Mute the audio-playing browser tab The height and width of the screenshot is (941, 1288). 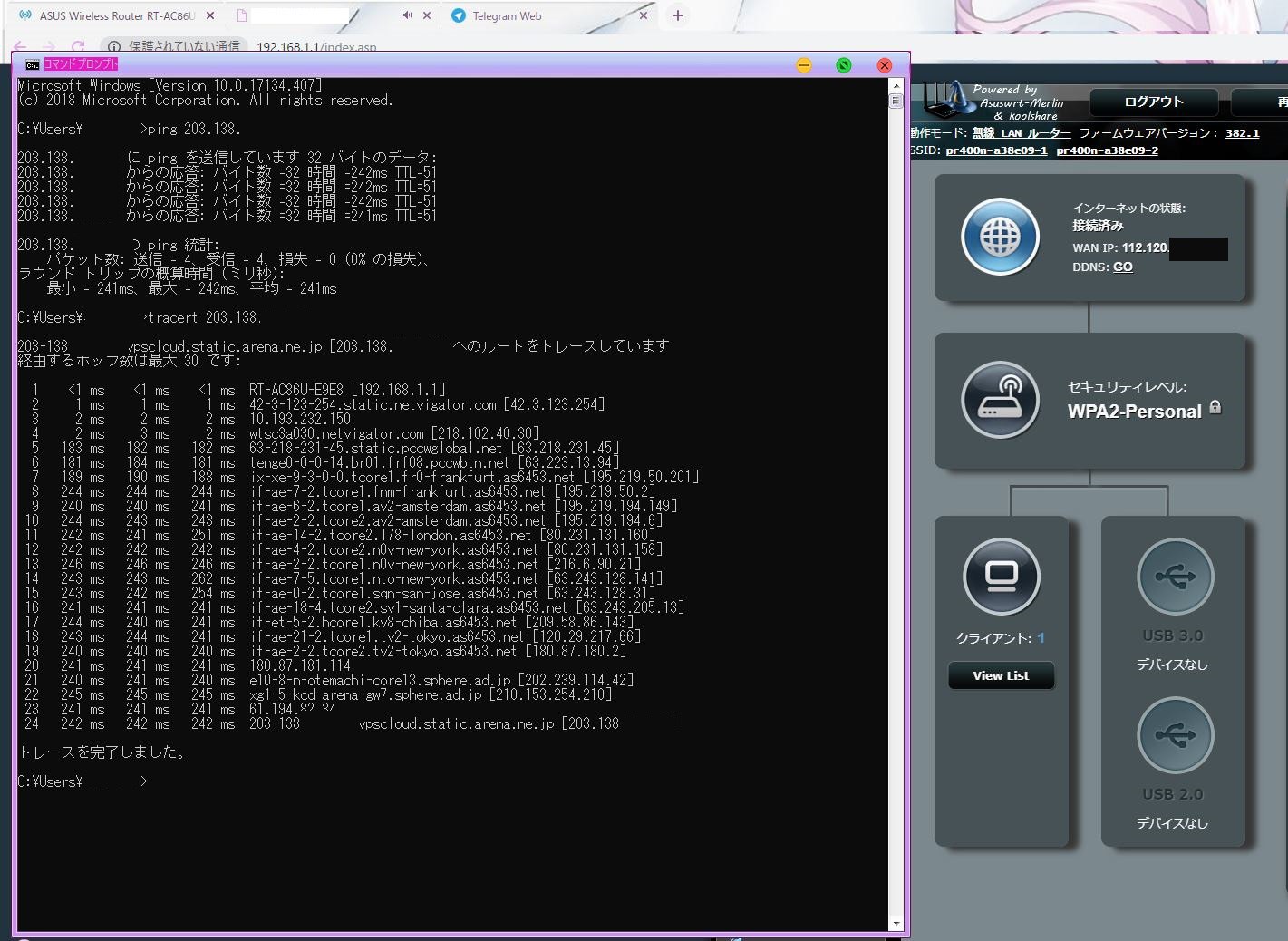(x=407, y=15)
